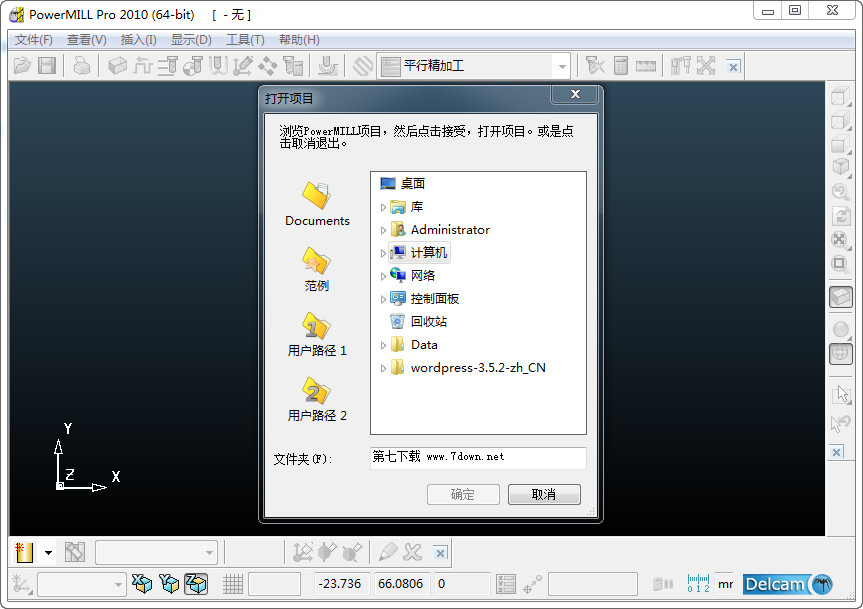Open the 文件(F) menu
863x609 pixels.
point(34,40)
